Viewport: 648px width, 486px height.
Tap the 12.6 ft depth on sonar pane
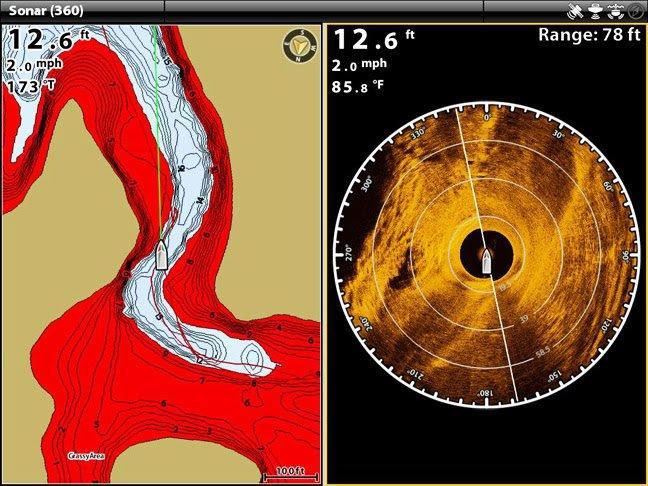[x=372, y=40]
